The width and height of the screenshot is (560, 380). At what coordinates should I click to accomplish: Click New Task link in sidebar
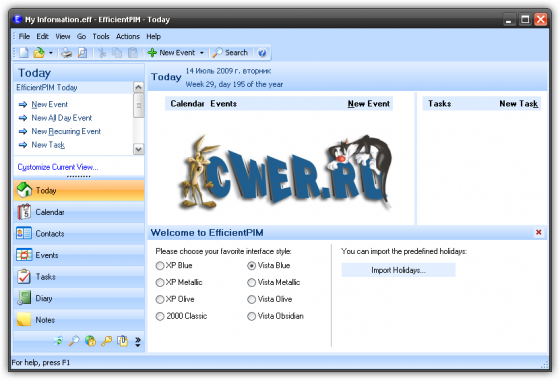click(x=48, y=145)
